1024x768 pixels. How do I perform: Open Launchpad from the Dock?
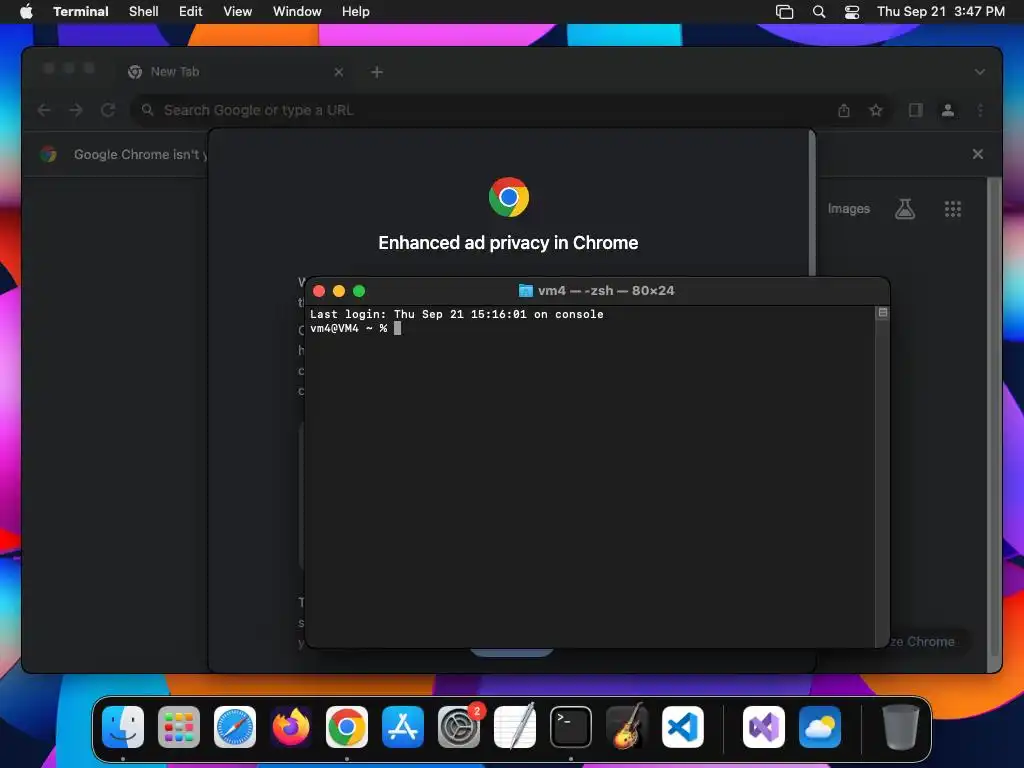point(179,727)
